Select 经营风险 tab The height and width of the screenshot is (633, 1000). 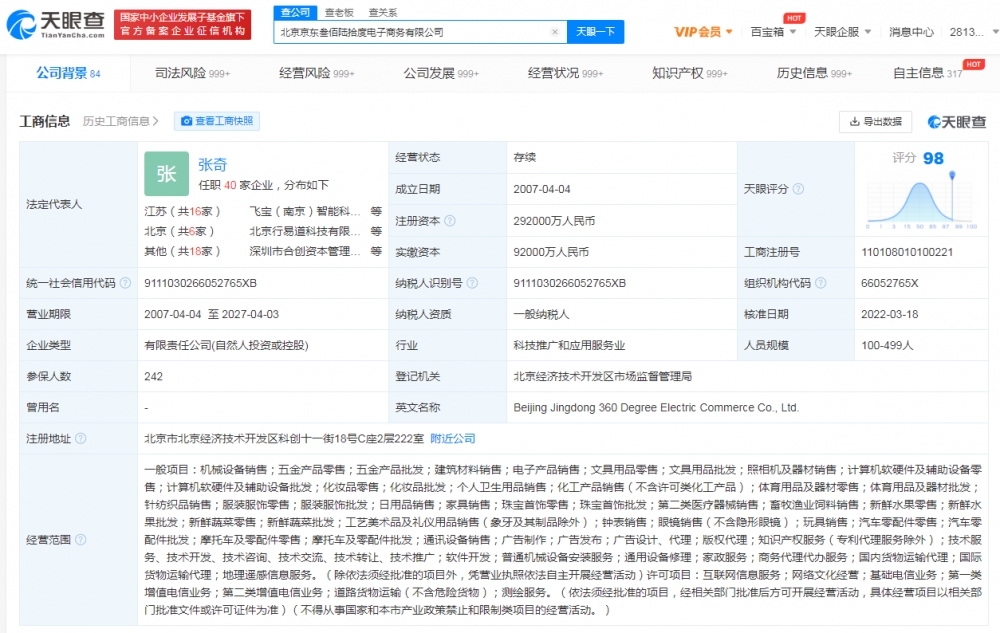pos(316,73)
